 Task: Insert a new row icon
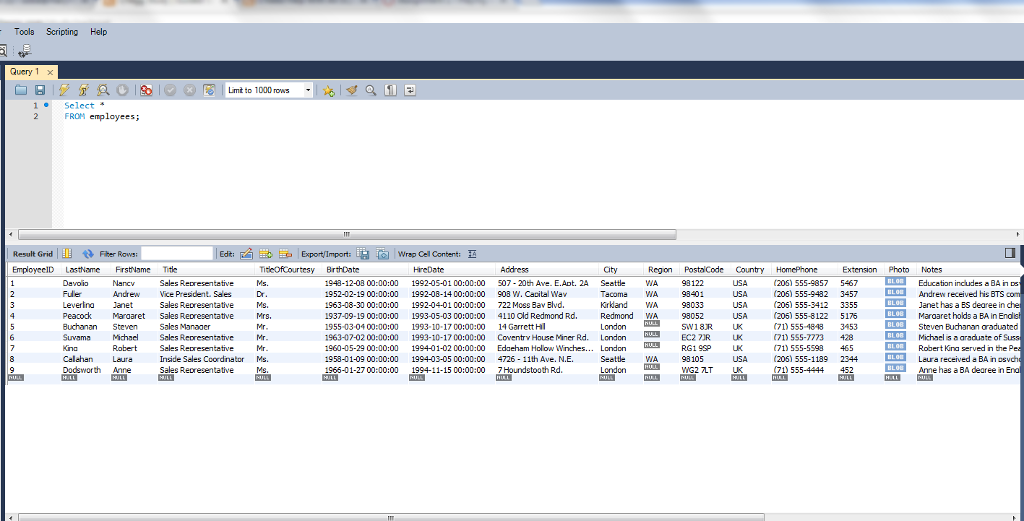[266, 254]
